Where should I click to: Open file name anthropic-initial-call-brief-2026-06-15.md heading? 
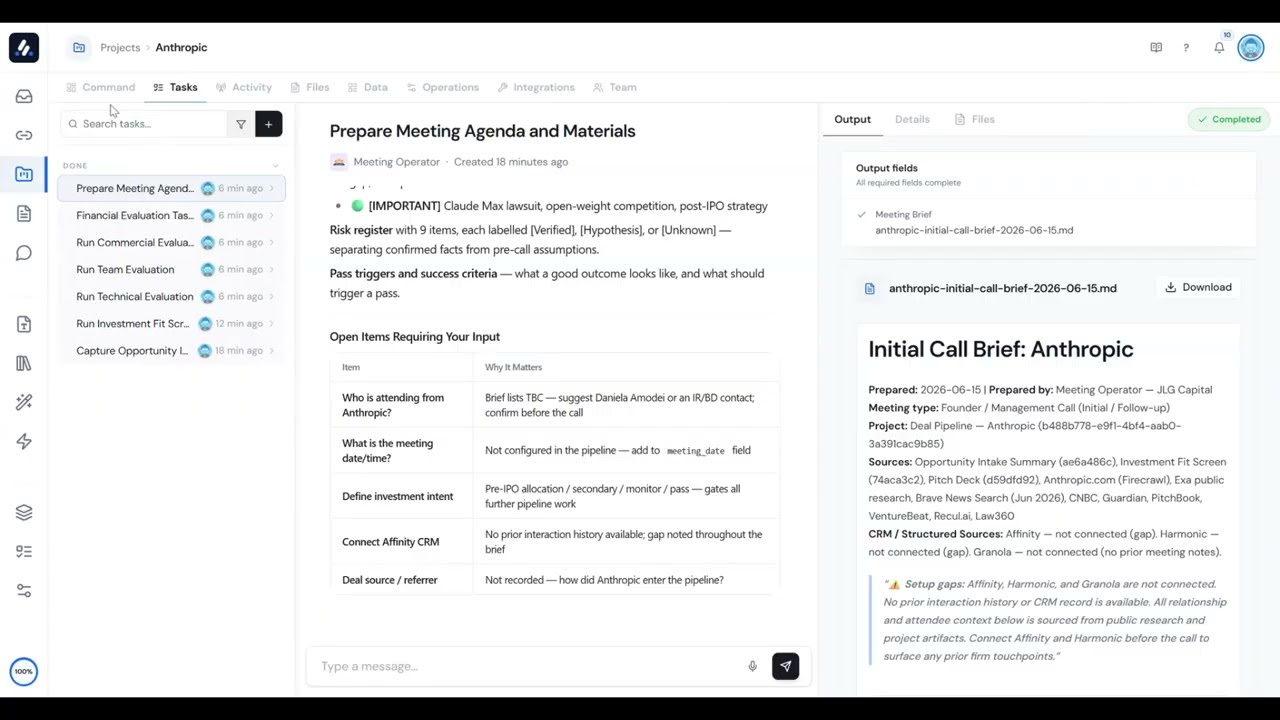pos(1003,288)
